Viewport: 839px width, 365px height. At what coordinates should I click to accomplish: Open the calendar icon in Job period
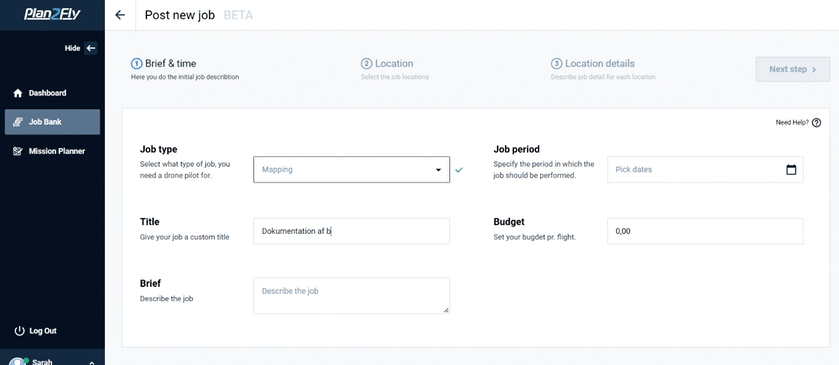[x=791, y=170]
